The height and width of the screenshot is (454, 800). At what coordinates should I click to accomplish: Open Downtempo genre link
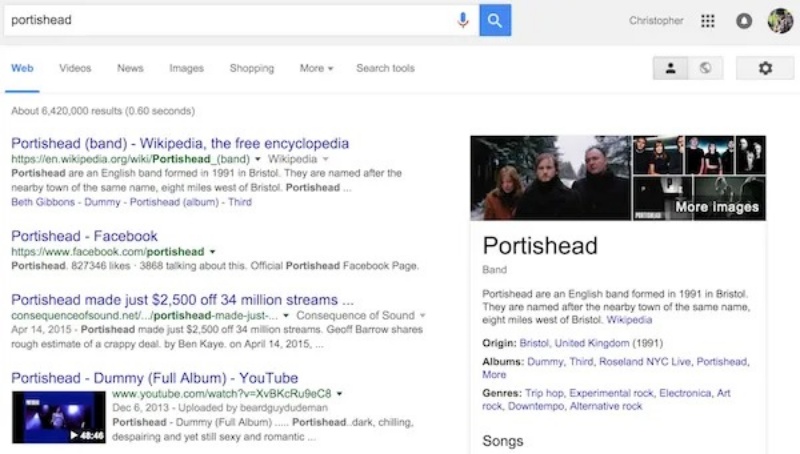tap(536, 406)
